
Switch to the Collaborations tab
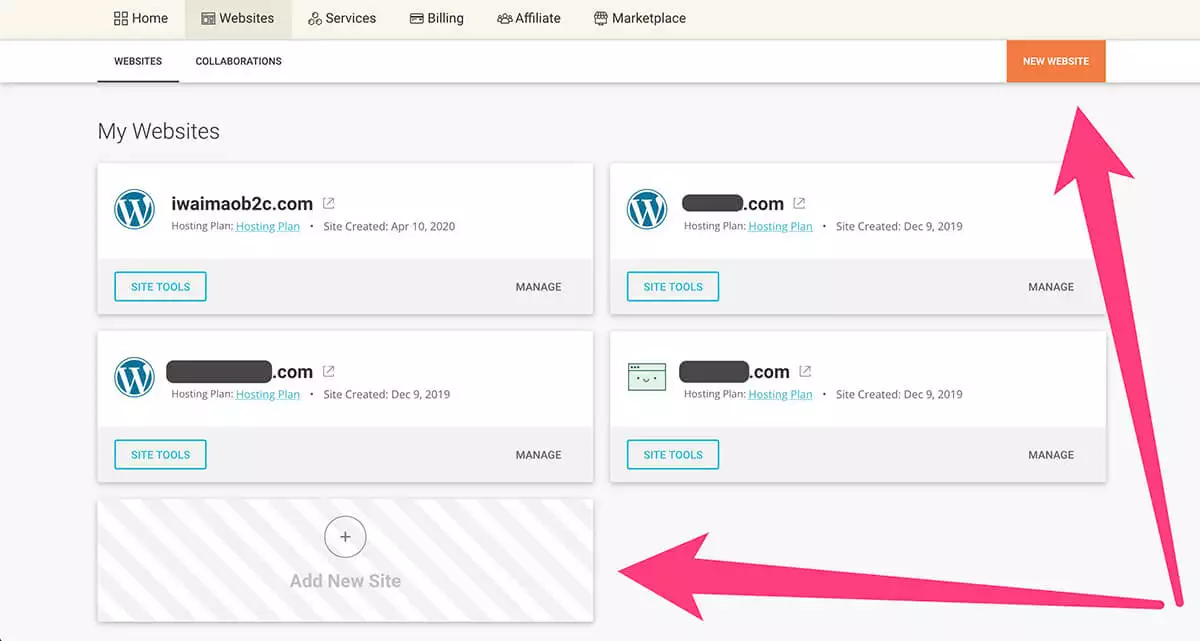click(238, 61)
